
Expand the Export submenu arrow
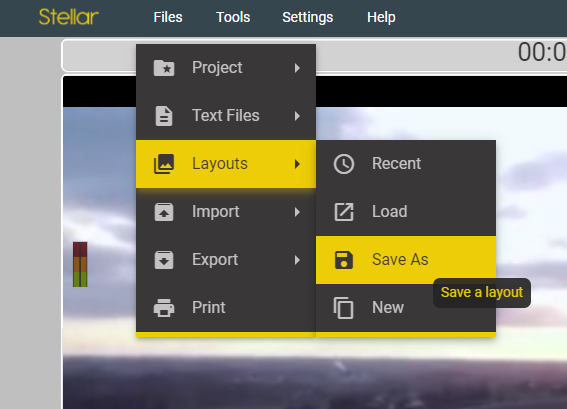point(297,260)
